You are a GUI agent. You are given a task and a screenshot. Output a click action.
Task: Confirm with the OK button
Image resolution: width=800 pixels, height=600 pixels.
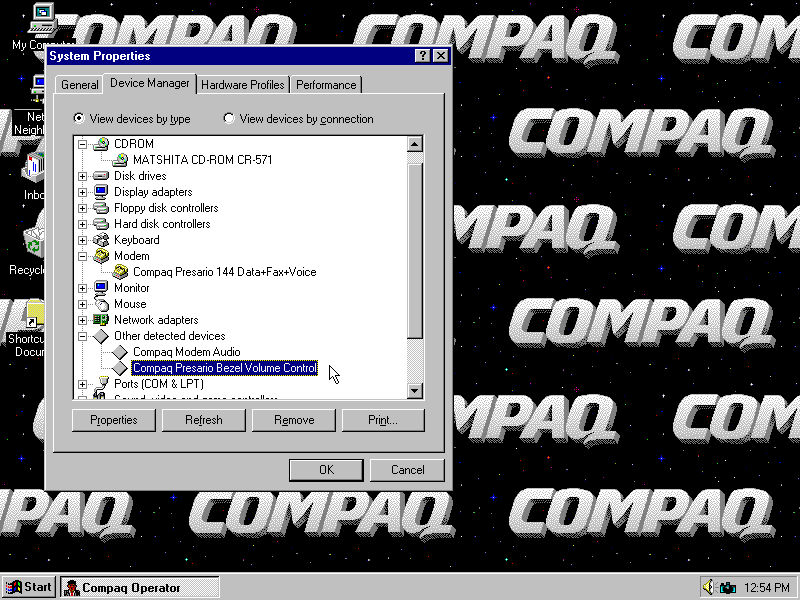(x=327, y=469)
